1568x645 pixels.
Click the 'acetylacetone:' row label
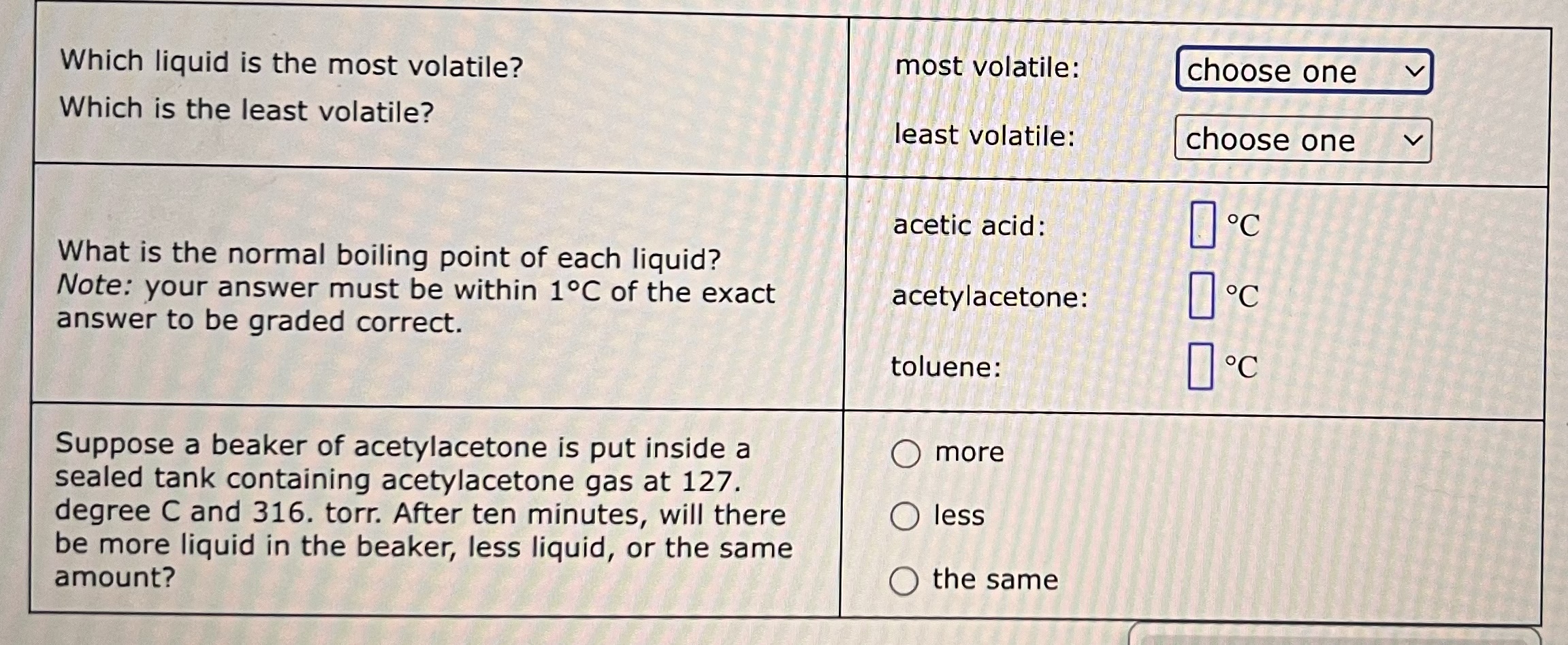pos(990,296)
